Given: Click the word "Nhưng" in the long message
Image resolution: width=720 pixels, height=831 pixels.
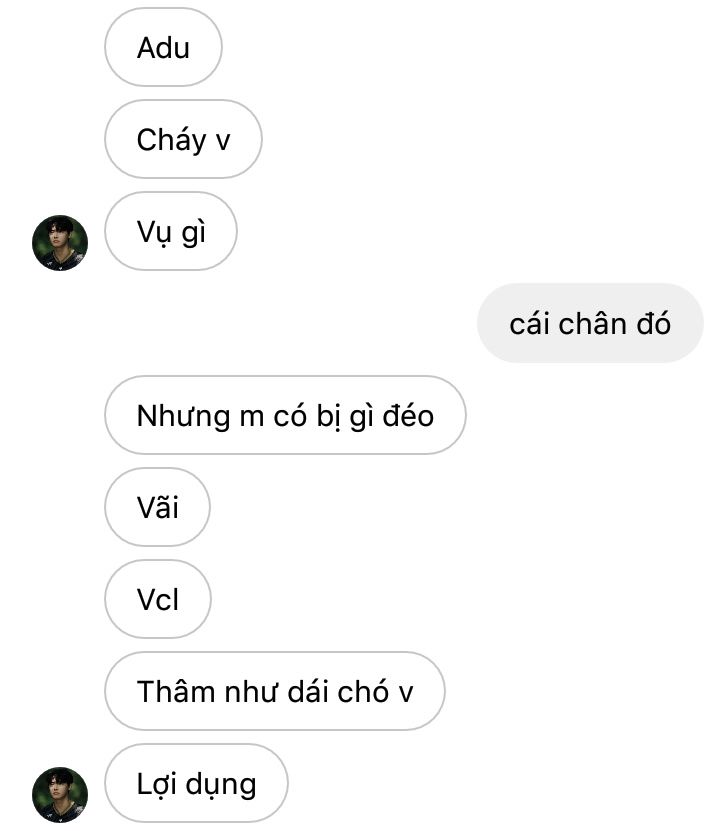Looking at the screenshot, I should pyautogui.click(x=183, y=417).
